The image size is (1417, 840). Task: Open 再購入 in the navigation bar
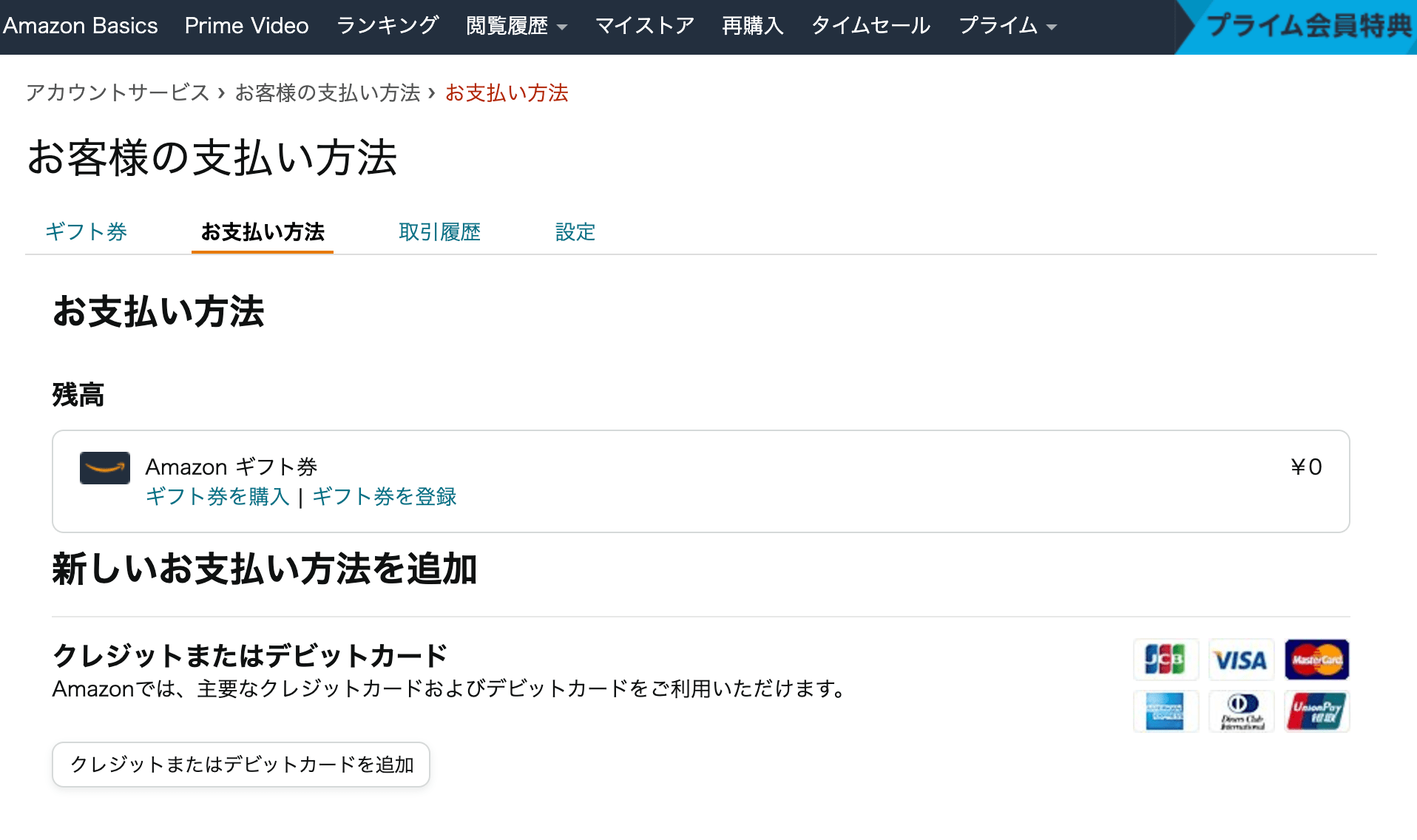coord(752,26)
